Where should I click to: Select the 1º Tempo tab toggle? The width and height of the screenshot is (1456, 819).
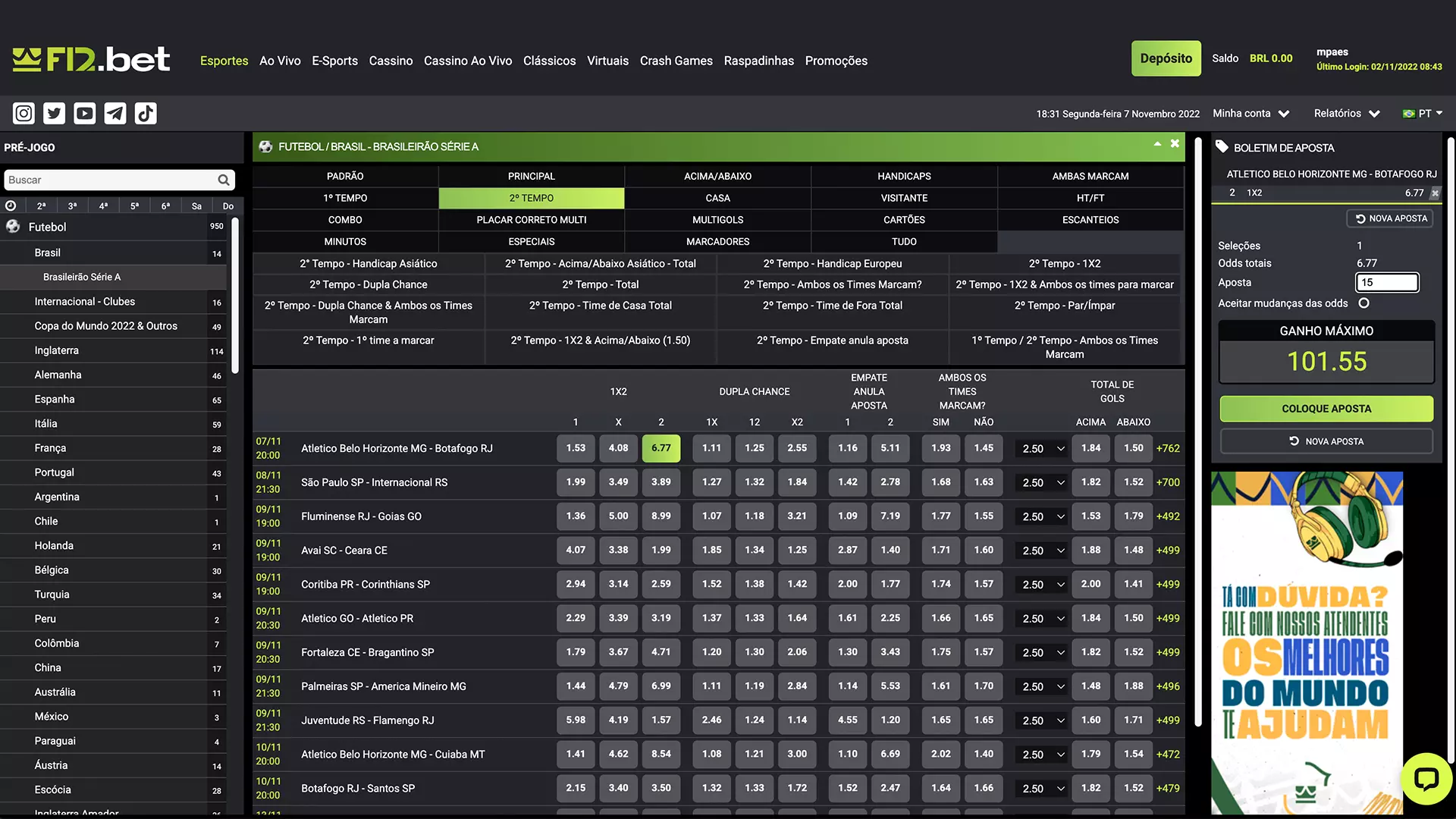coord(345,198)
